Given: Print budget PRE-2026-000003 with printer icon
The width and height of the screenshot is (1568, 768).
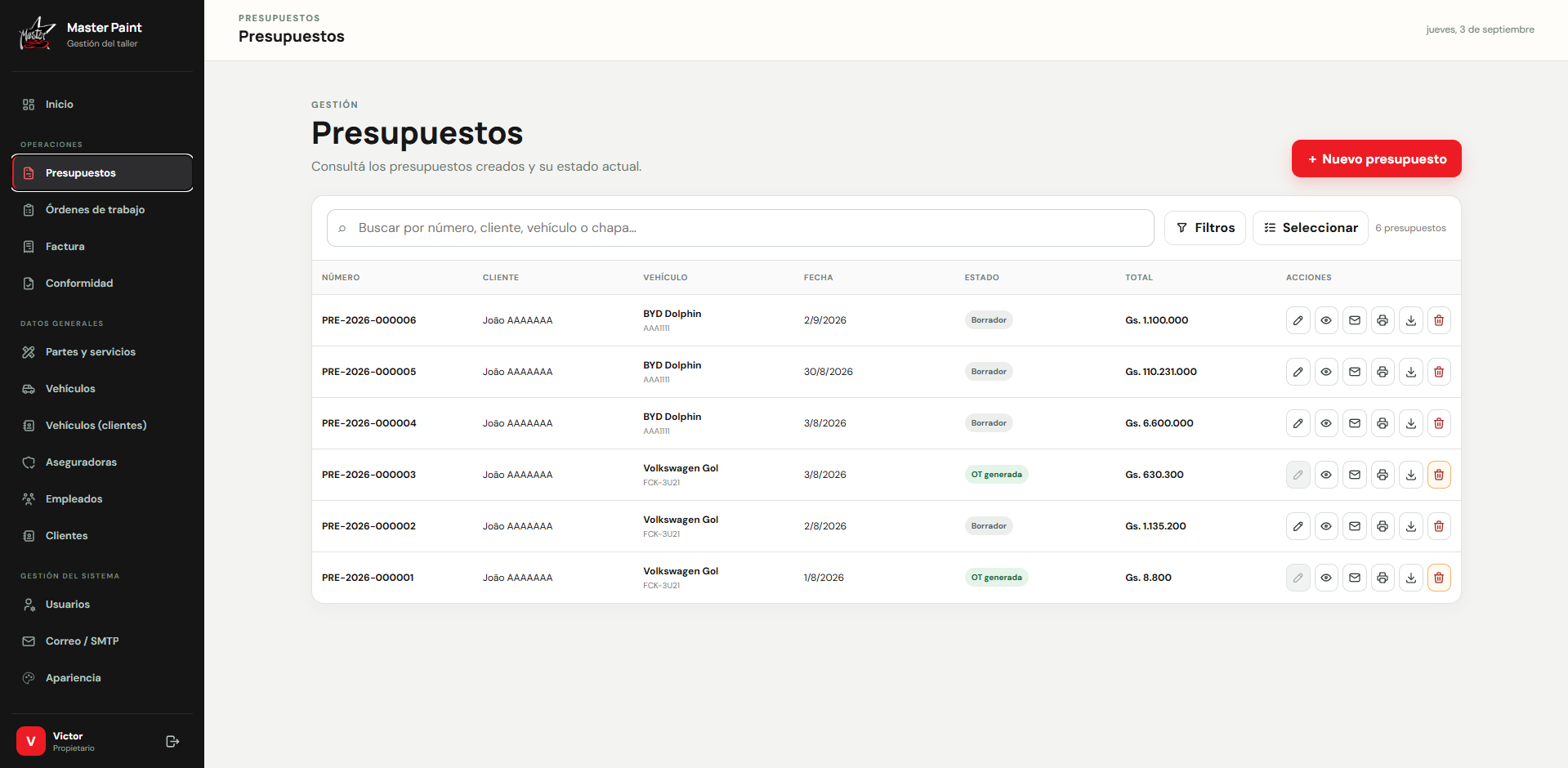Looking at the screenshot, I should coord(1383,475).
